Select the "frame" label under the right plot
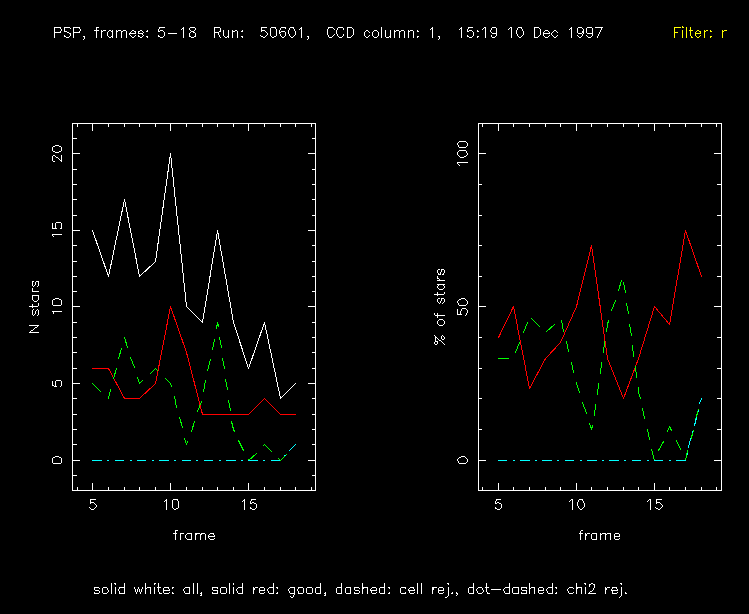The width and height of the screenshot is (749, 614). click(x=599, y=535)
